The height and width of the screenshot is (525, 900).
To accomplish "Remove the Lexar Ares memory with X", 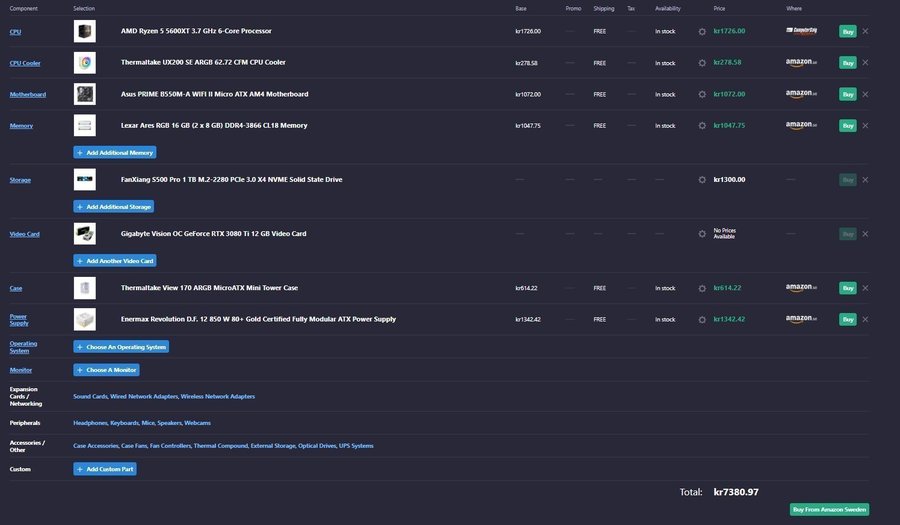I will [865, 126].
